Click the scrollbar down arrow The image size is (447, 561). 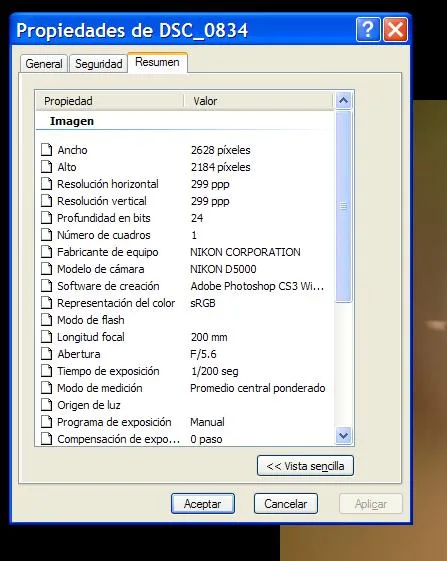(343, 435)
